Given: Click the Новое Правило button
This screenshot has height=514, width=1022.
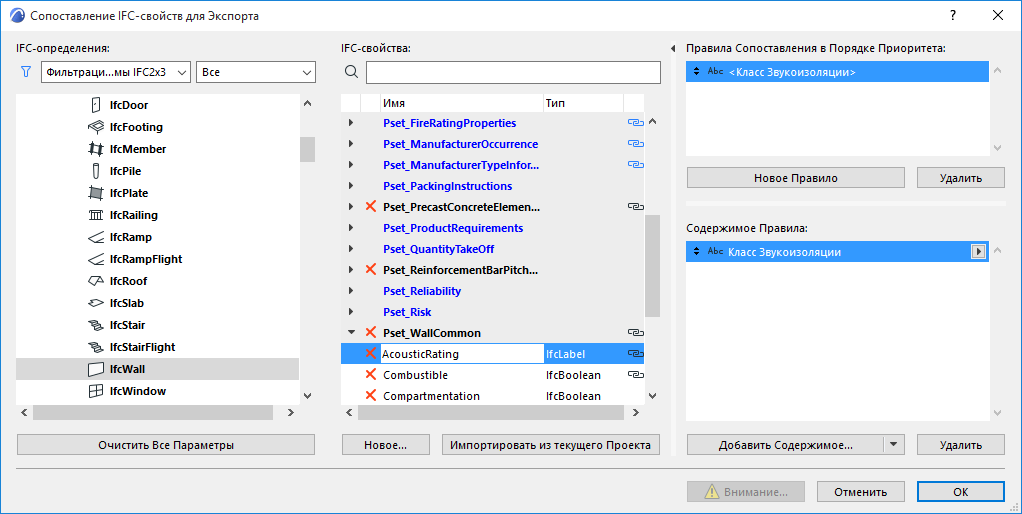Looking at the screenshot, I should click(x=796, y=178).
